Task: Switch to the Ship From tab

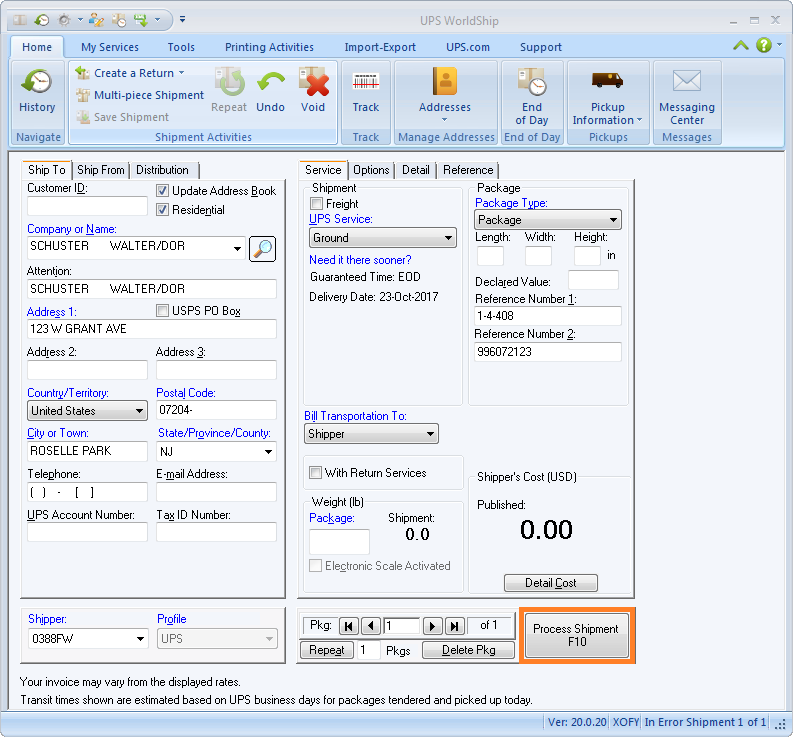Action: [x=101, y=170]
